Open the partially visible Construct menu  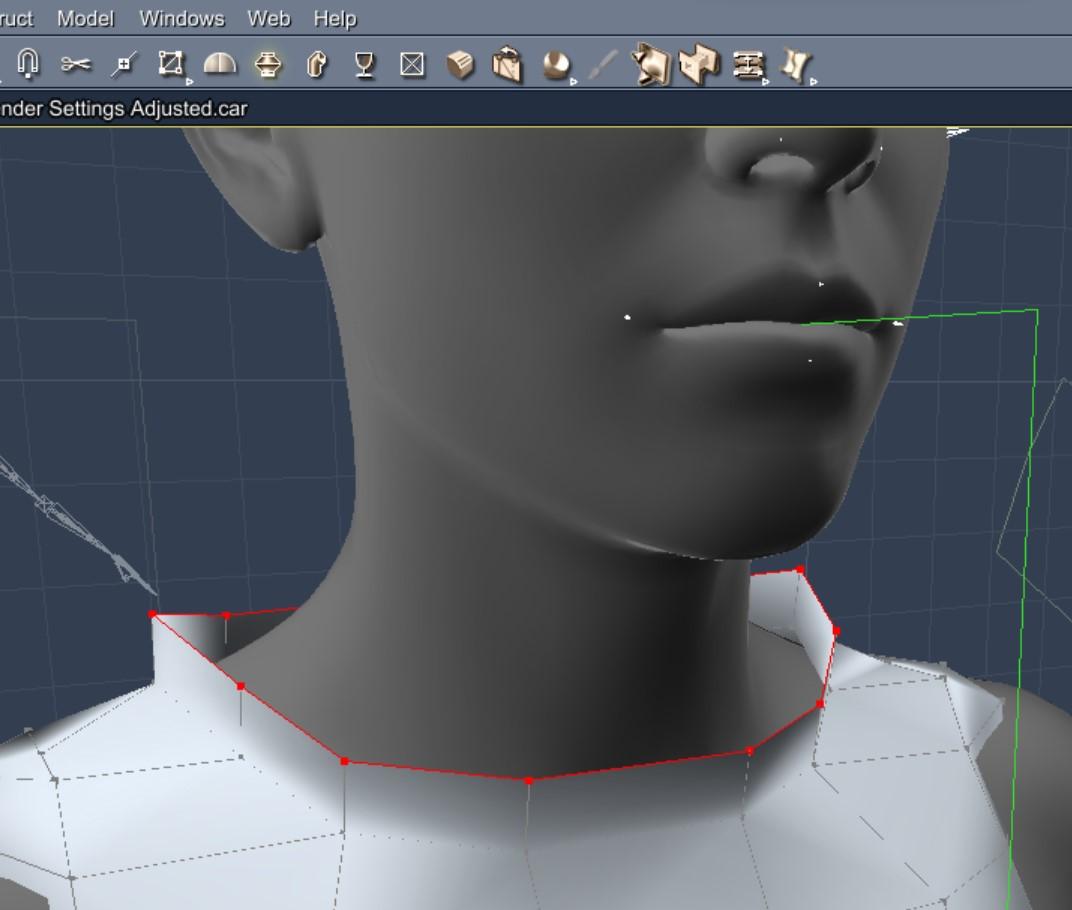[x=16, y=18]
